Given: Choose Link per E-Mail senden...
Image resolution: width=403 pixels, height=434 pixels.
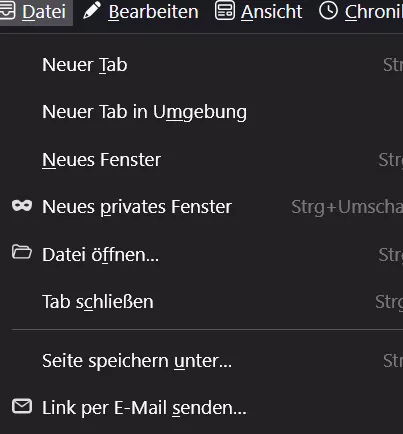Looking at the screenshot, I should (203, 408).
